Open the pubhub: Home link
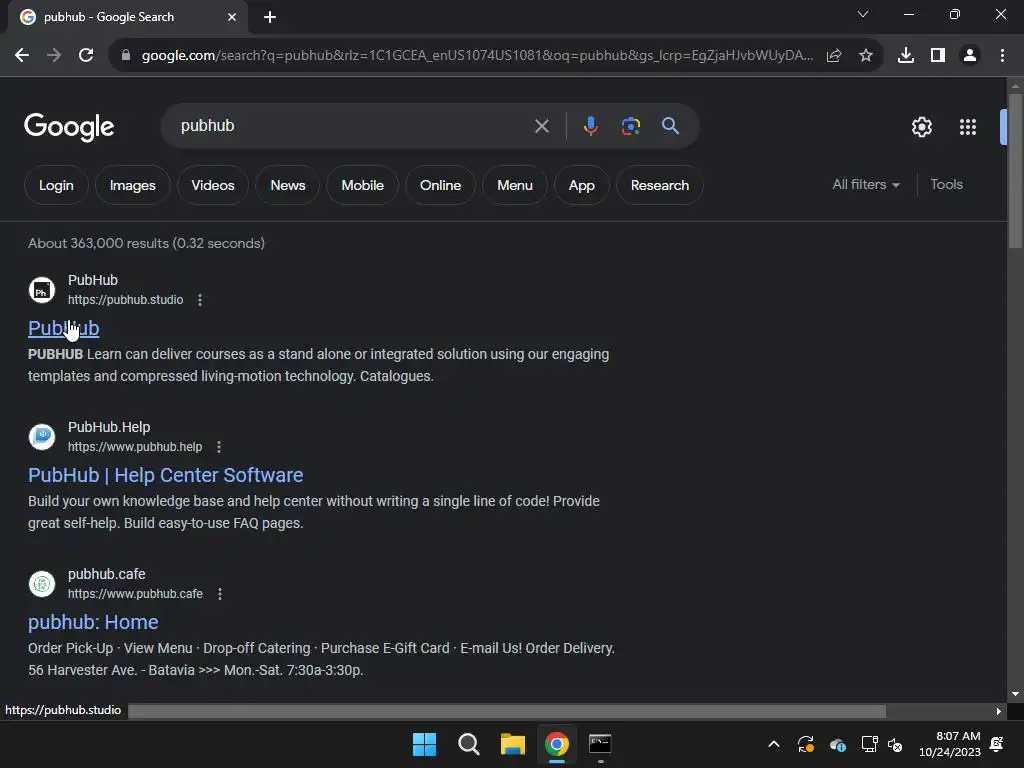This screenshot has height=768, width=1024. coord(93,622)
